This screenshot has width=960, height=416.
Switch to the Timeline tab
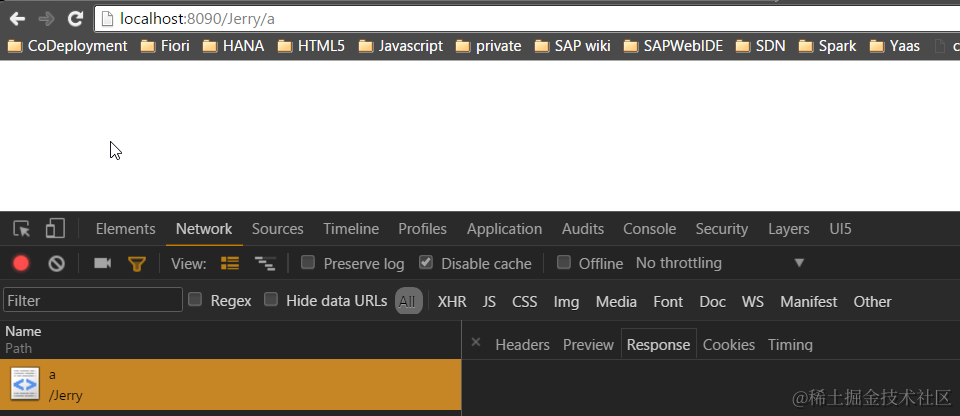(351, 229)
